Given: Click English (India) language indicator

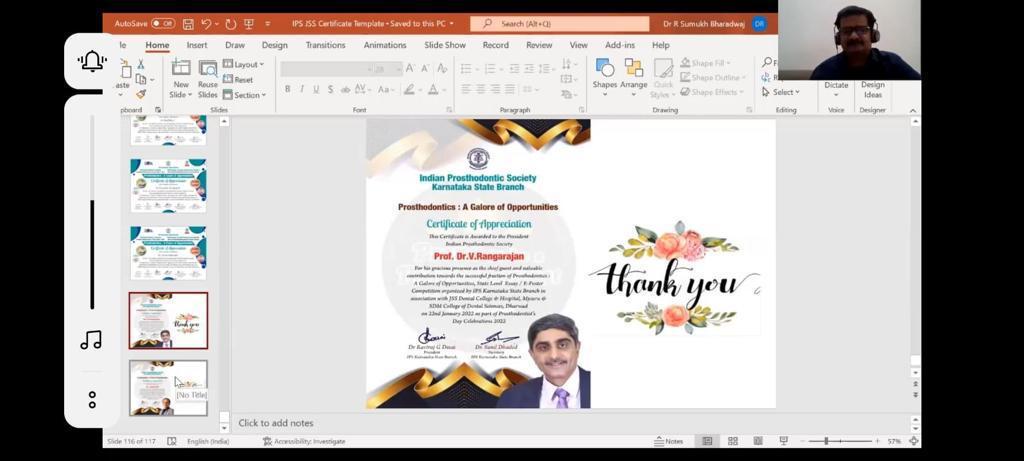Looking at the screenshot, I should (208, 441).
